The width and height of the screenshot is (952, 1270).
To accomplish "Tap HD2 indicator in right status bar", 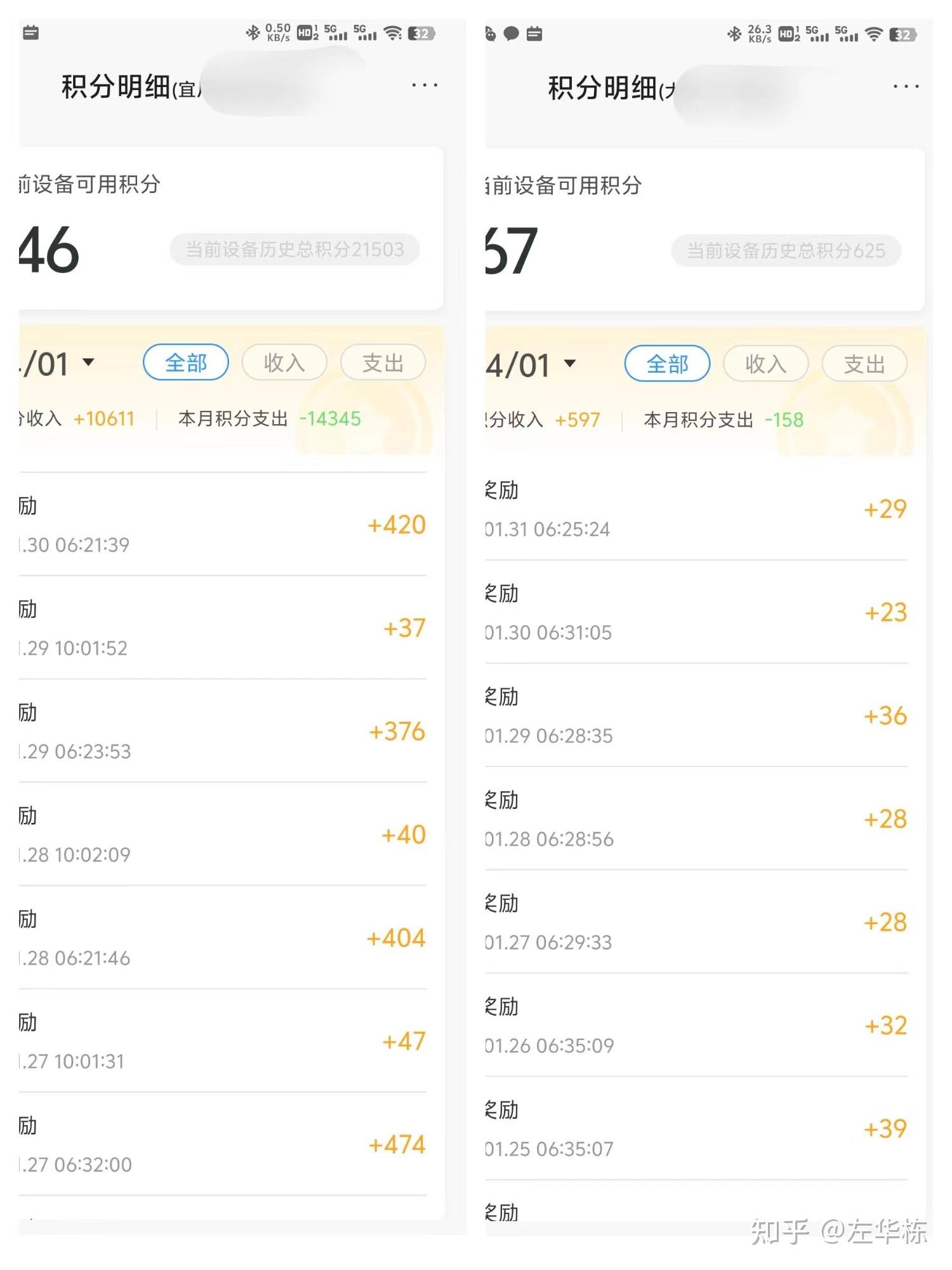I will coord(789,34).
